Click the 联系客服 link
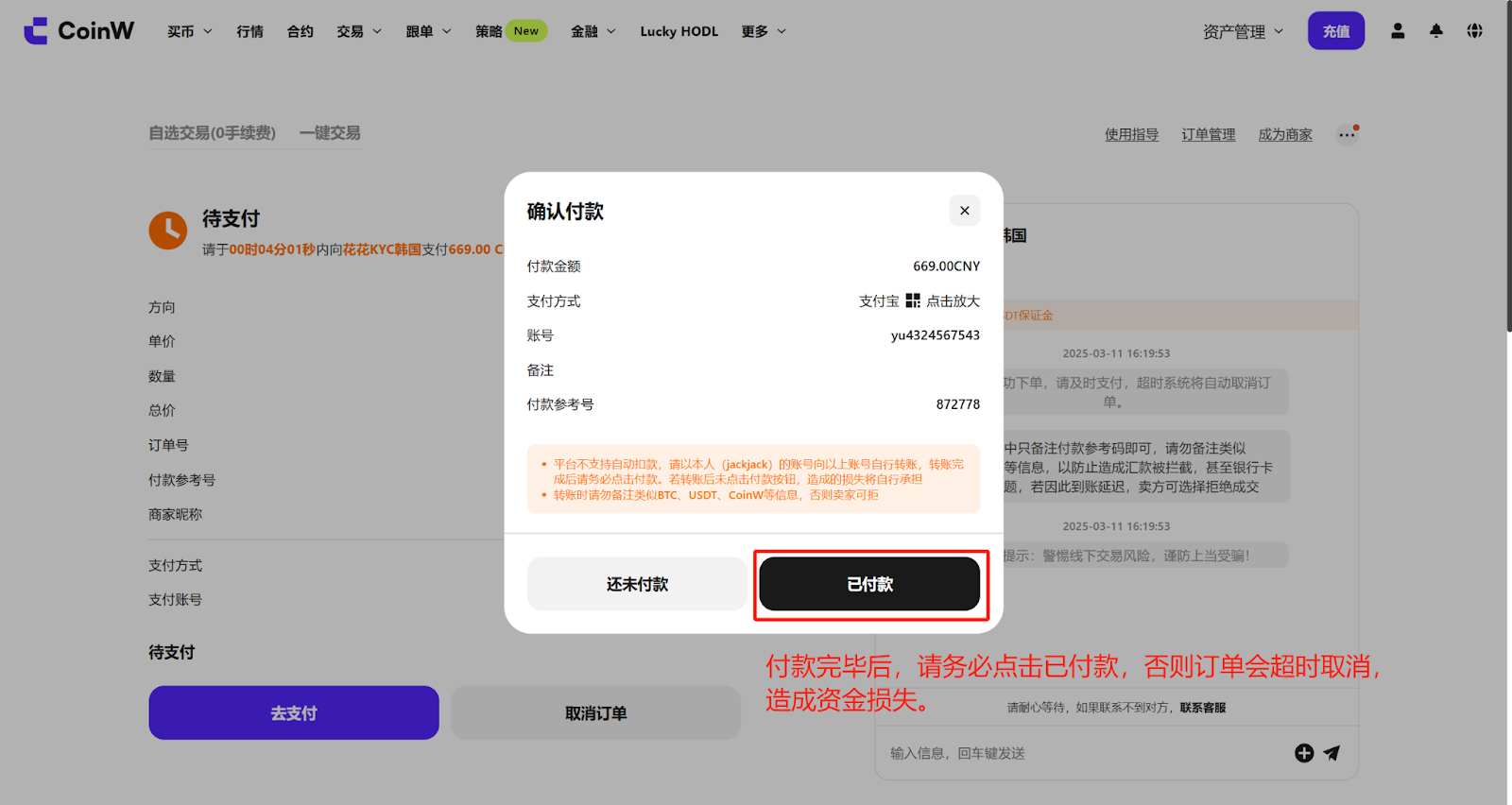The image size is (1512, 805). [1203, 708]
